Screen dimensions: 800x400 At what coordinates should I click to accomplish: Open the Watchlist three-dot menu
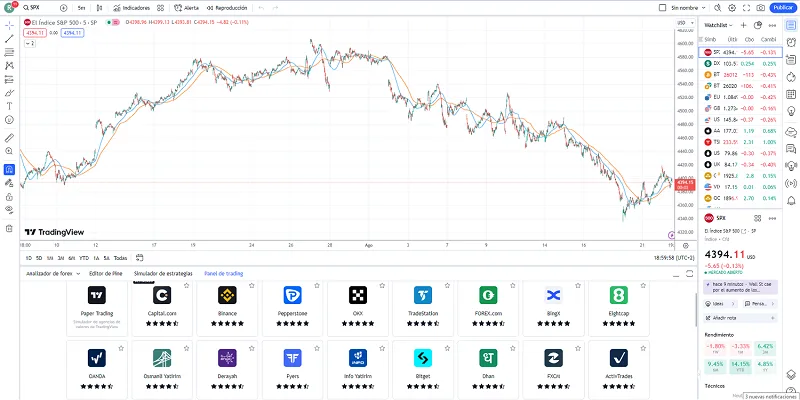(772, 25)
